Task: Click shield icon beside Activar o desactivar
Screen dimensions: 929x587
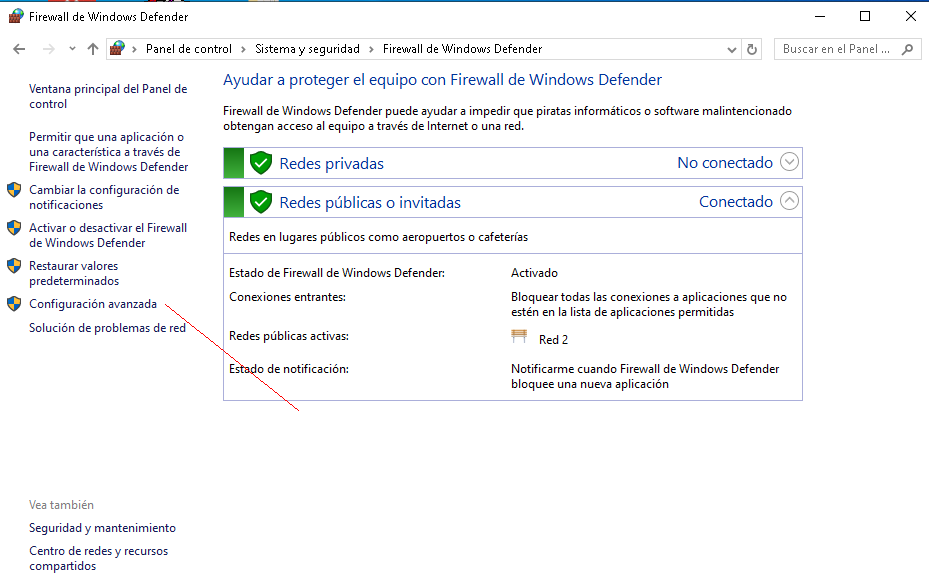Action: point(14,228)
